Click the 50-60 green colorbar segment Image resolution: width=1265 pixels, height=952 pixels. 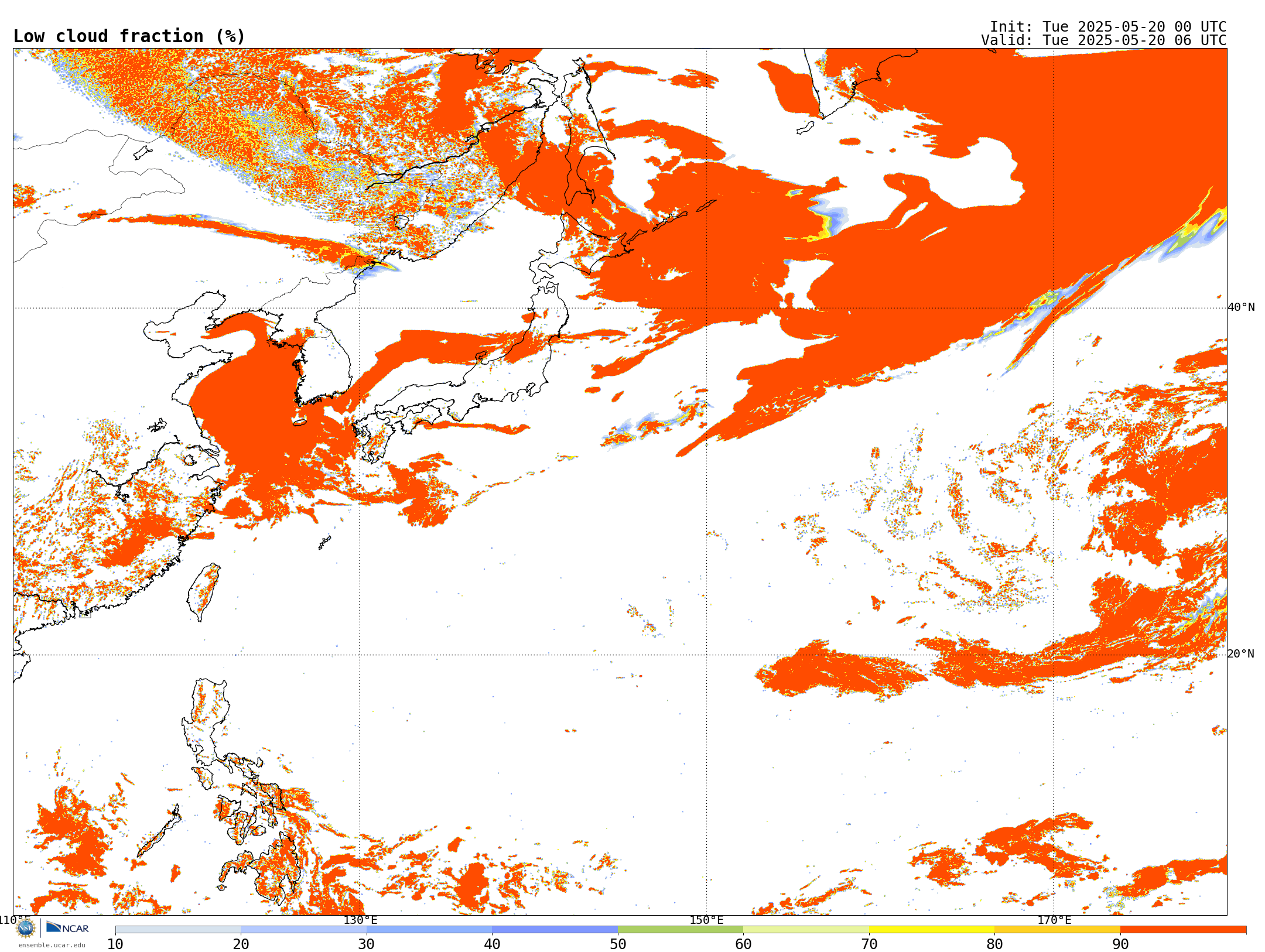pos(681,930)
